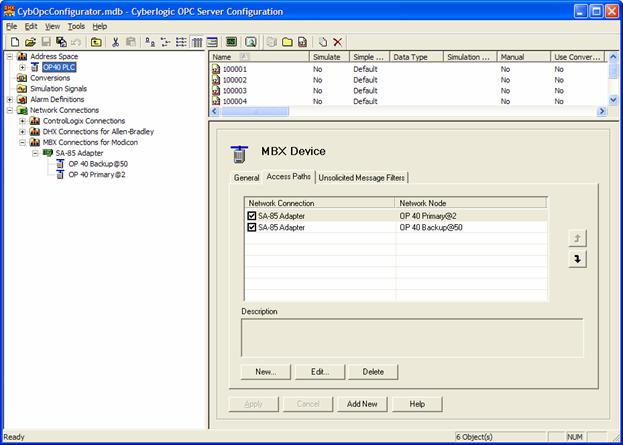Switch to the General tab
This screenshot has height=445, width=623.
pyautogui.click(x=246, y=178)
